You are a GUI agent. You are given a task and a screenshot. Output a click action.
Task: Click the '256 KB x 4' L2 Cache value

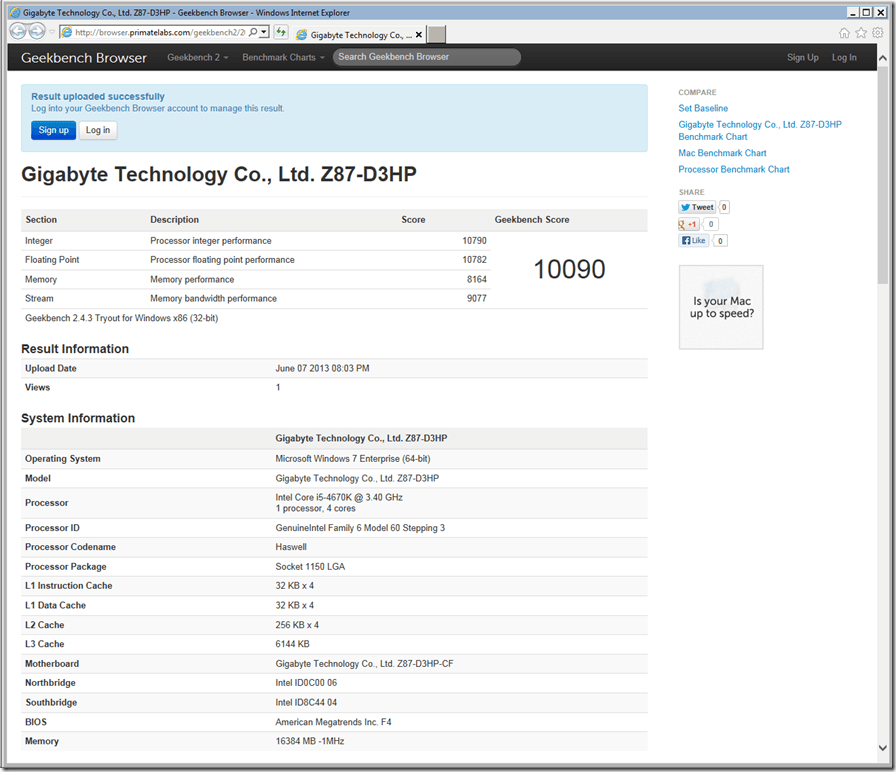(297, 625)
